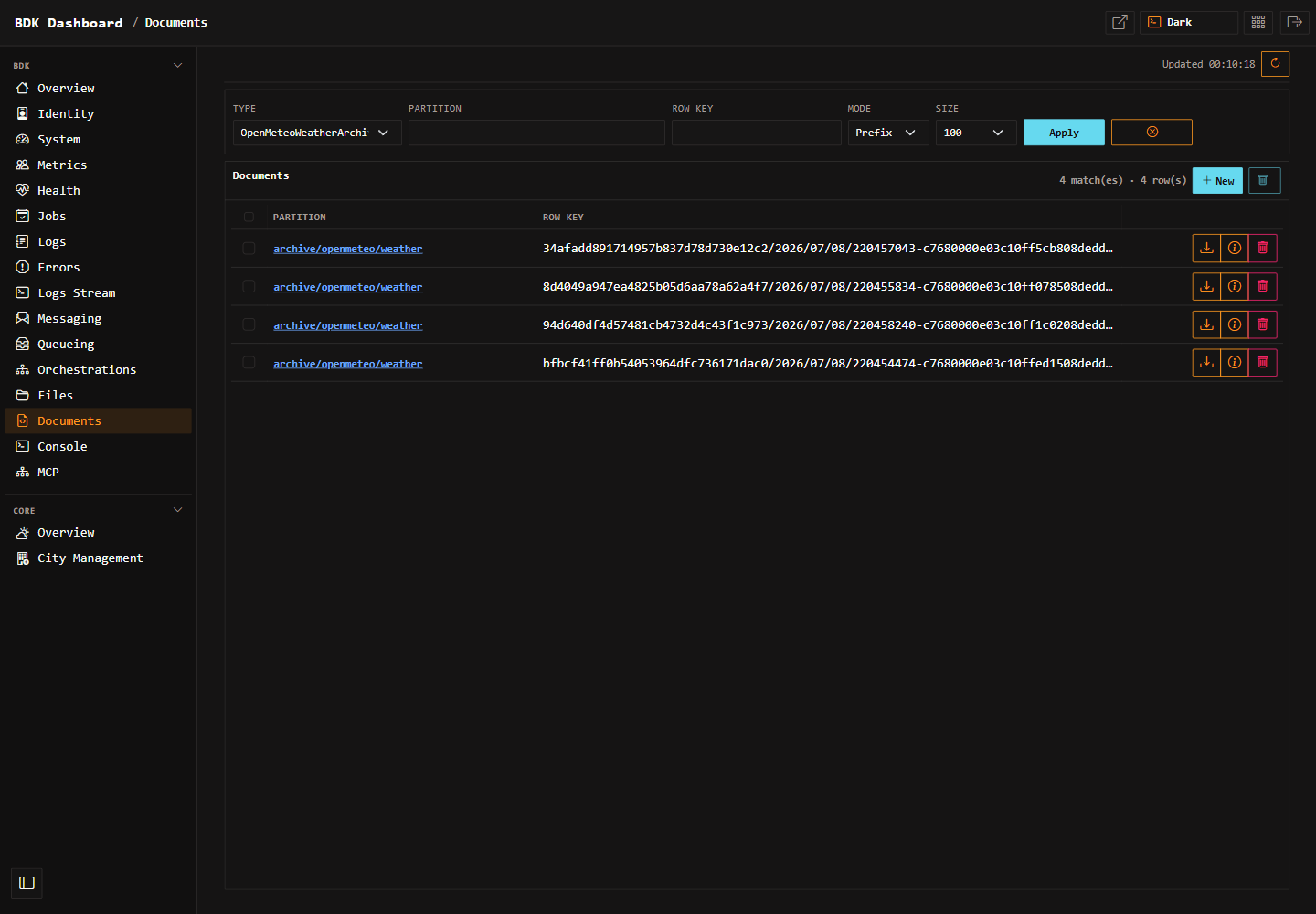Image resolution: width=1316 pixels, height=914 pixels.
Task: Delete the document starting with 34afadd8
Action: click(x=1263, y=248)
